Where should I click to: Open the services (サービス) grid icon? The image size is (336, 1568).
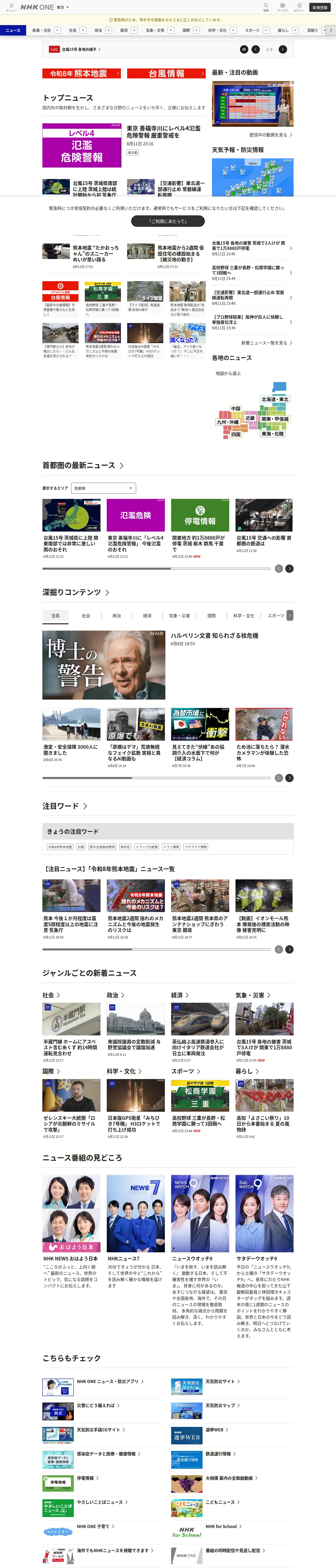[x=282, y=7]
